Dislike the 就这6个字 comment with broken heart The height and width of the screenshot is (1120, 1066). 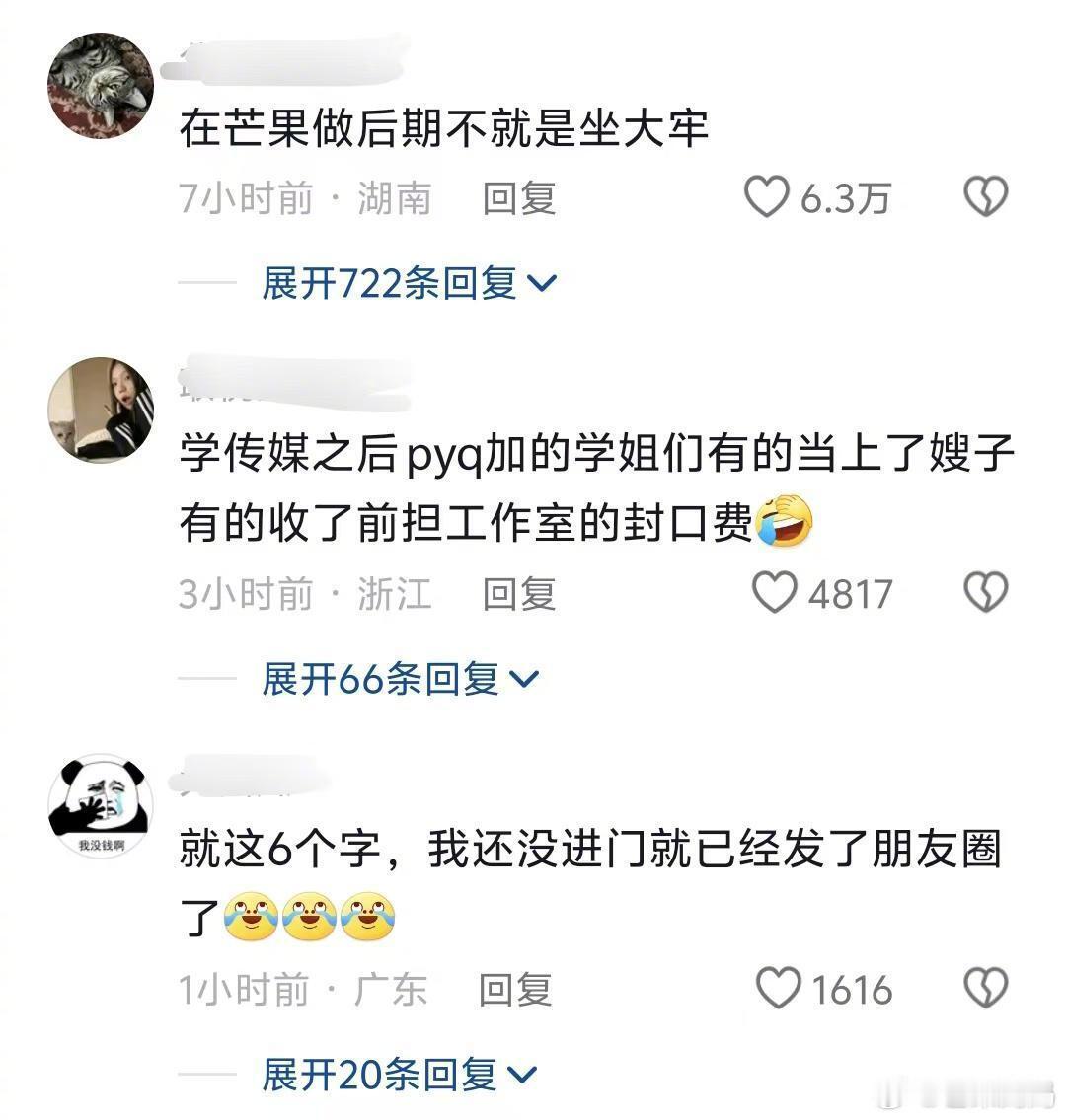click(x=986, y=988)
